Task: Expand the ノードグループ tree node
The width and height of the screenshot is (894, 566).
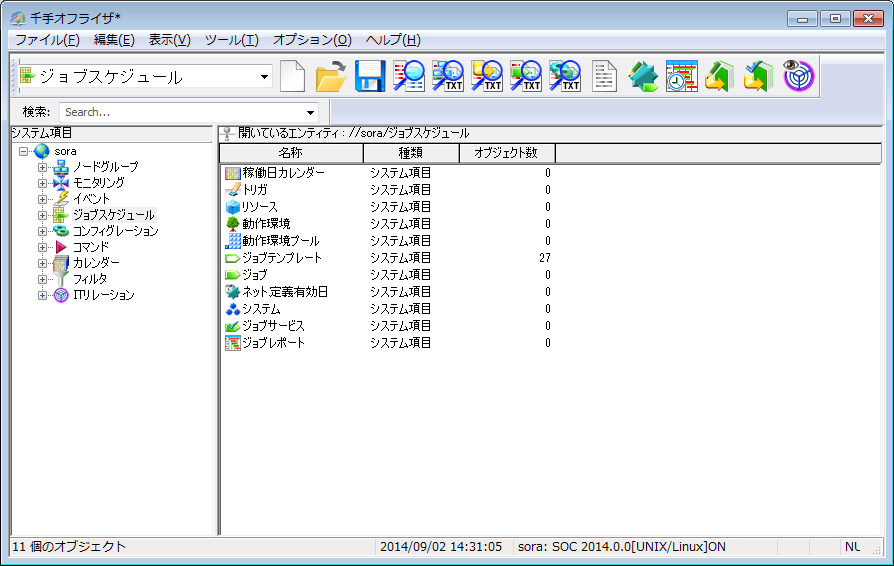Action: pos(42,168)
